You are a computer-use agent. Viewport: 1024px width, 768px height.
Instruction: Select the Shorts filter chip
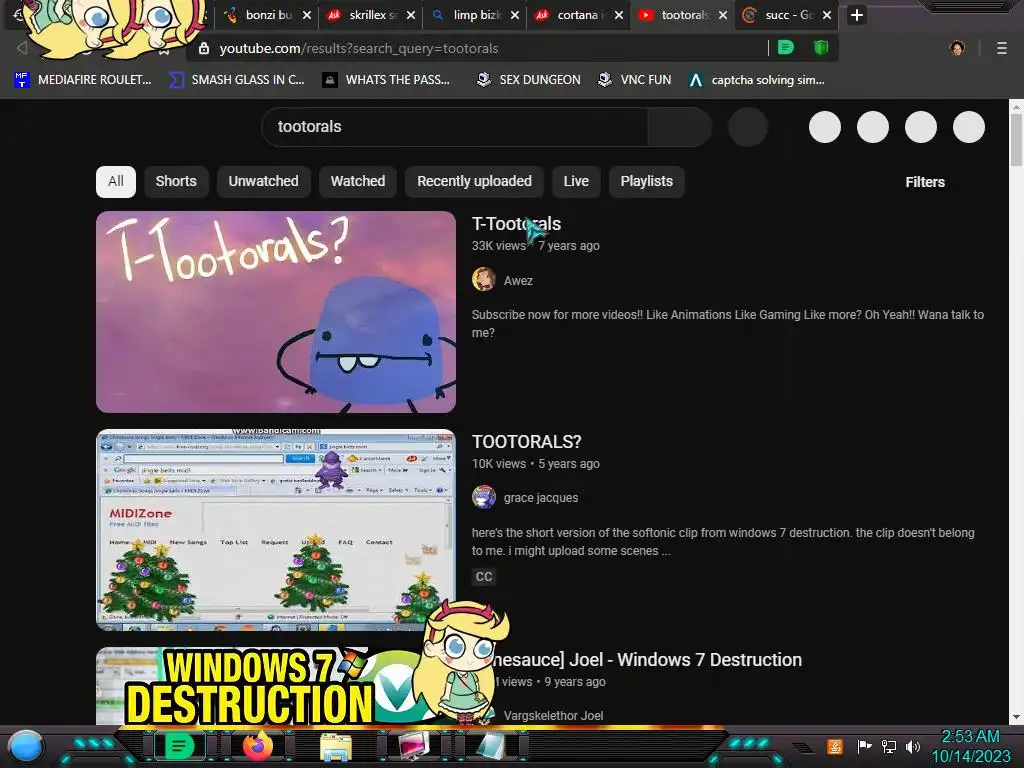click(176, 182)
